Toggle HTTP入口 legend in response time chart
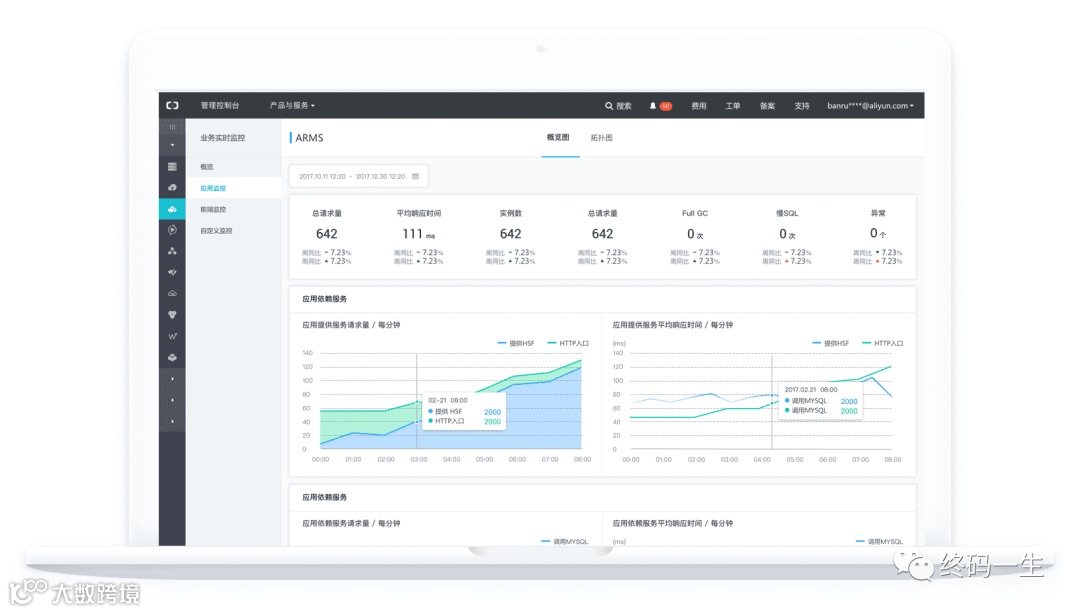Screen dimensions: 1080x613 coord(883,343)
